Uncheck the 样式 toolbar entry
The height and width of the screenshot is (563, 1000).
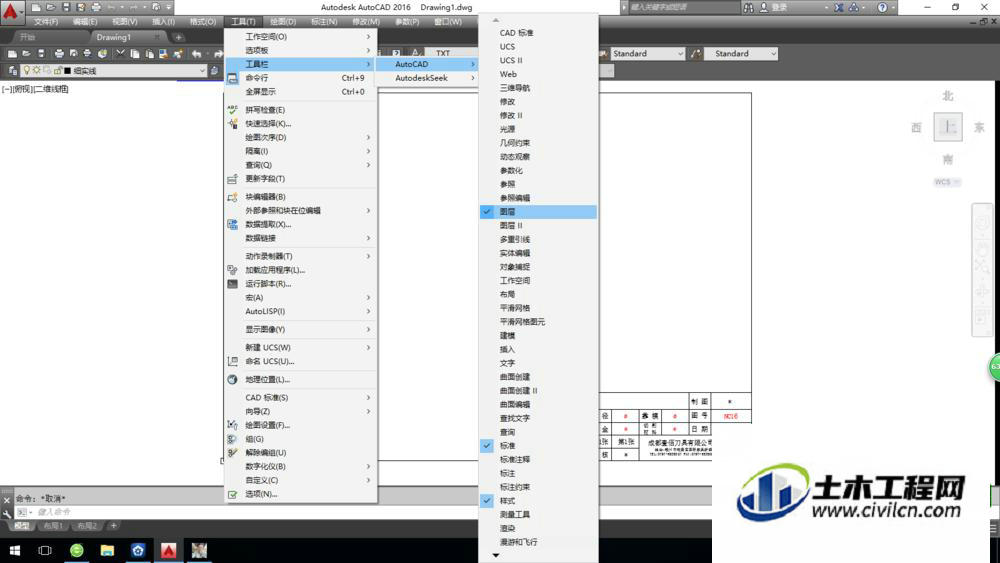pos(538,501)
